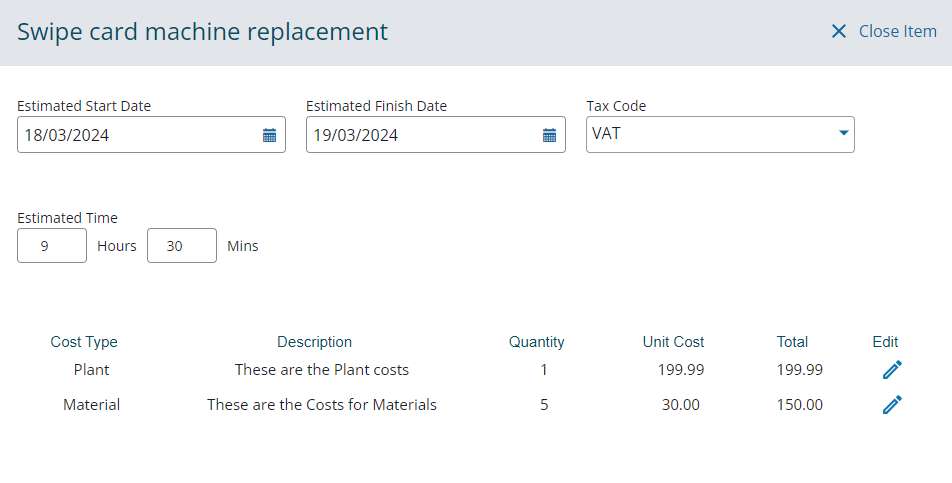This screenshot has height=483, width=952.
Task: Focus the Estimated Start Date field
Action: (135, 135)
